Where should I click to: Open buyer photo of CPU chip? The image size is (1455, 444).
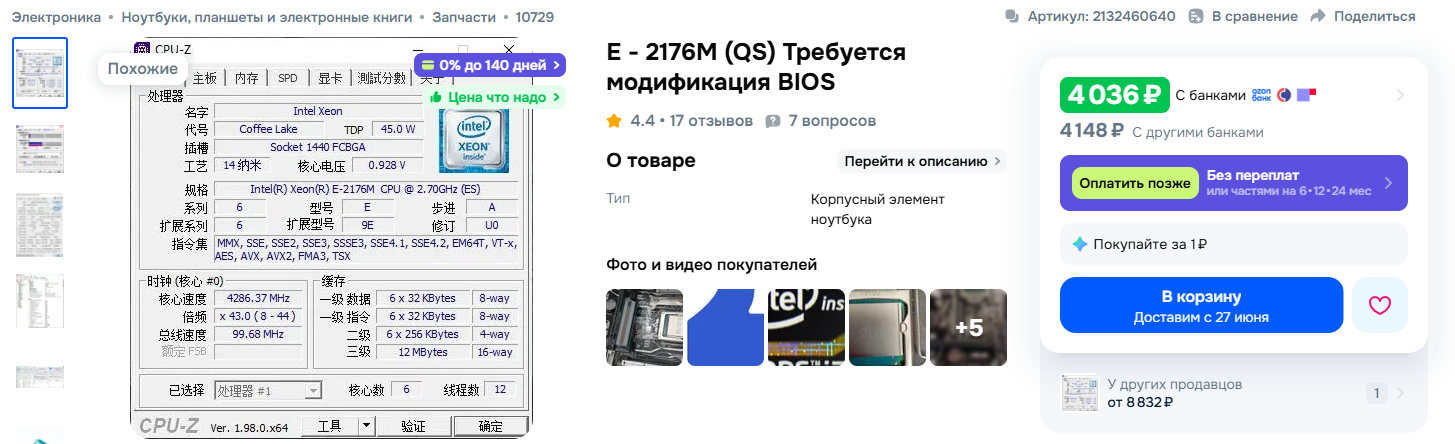pos(887,327)
